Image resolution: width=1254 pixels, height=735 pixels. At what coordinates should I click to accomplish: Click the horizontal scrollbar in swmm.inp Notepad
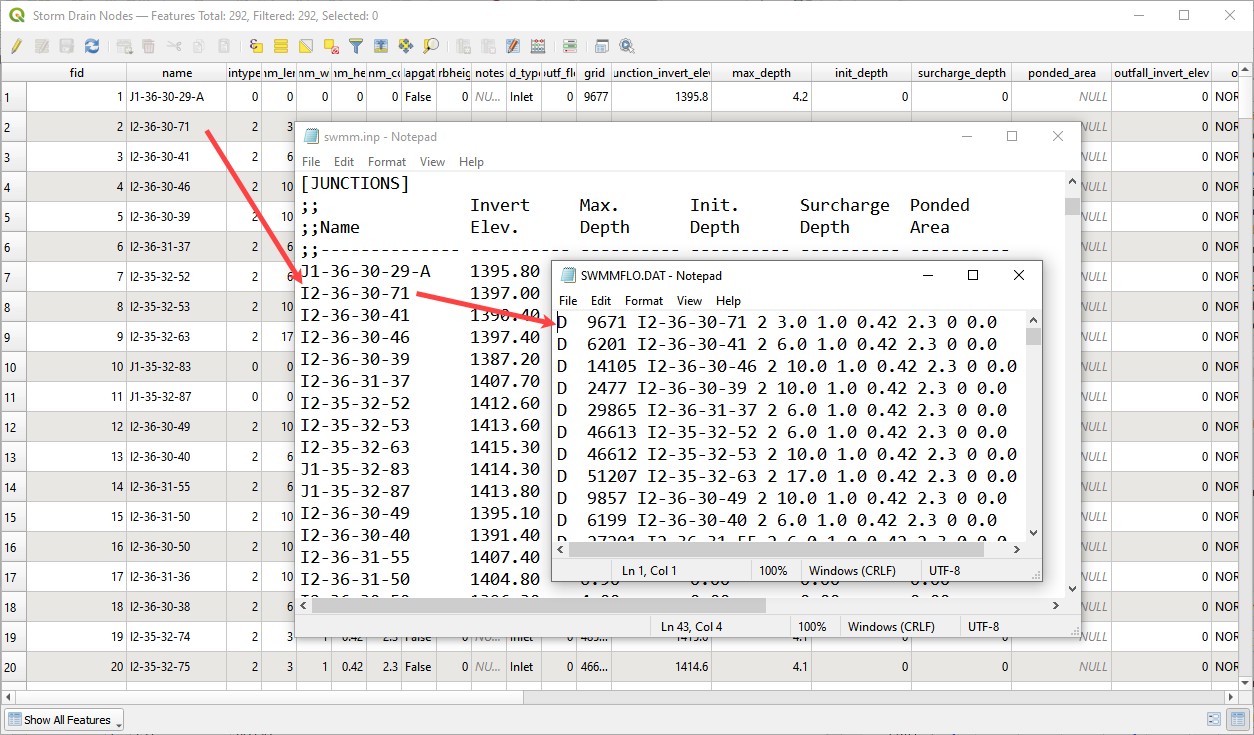tap(540, 605)
